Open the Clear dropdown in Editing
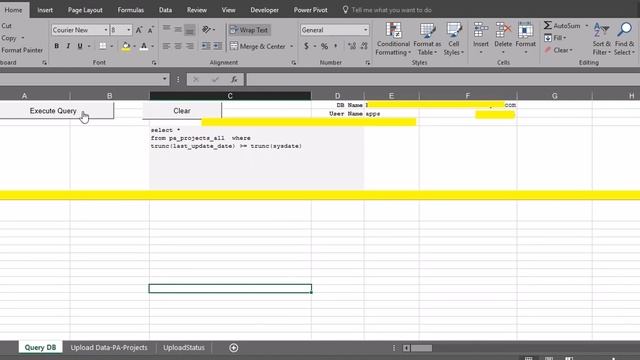Image resolution: width=640 pixels, height=360 pixels. 559,50
